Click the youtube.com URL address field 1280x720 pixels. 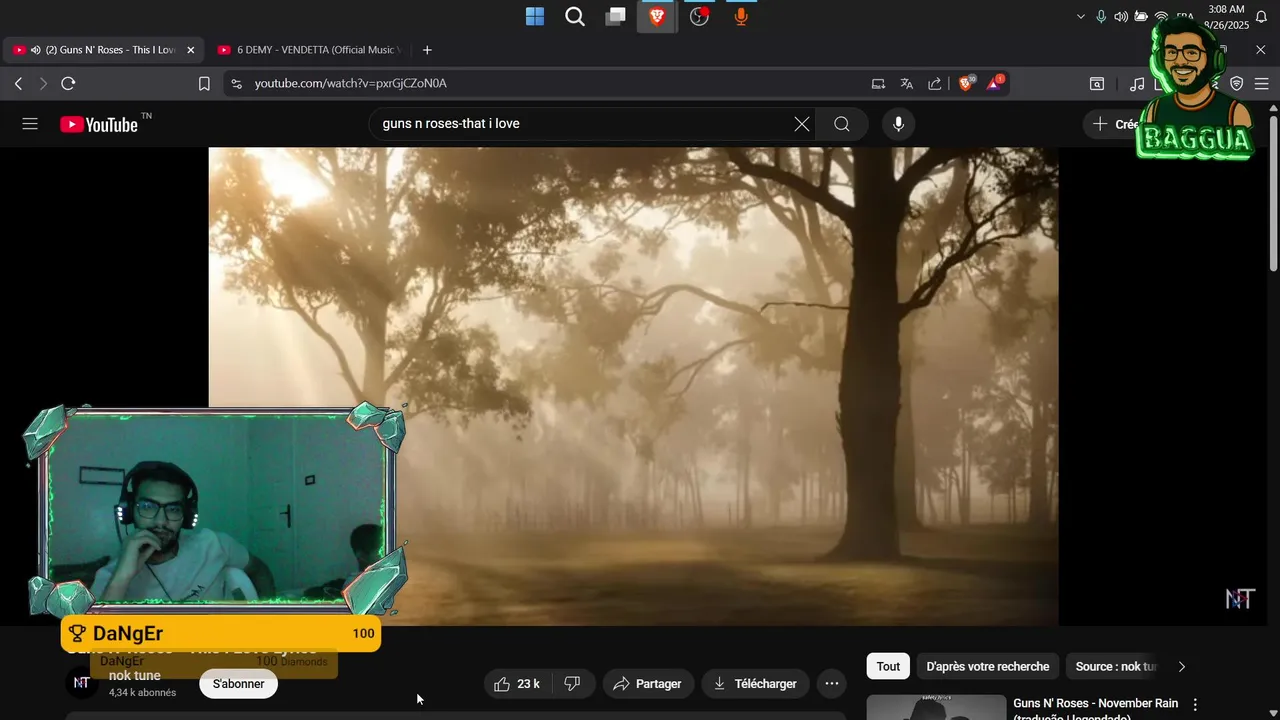point(351,84)
